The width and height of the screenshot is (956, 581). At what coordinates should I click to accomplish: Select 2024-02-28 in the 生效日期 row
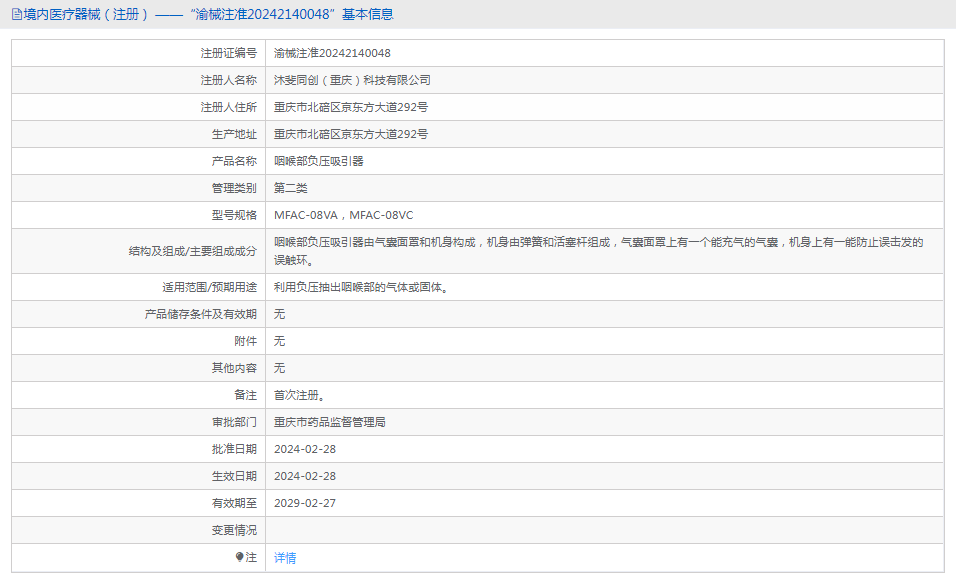coord(305,476)
